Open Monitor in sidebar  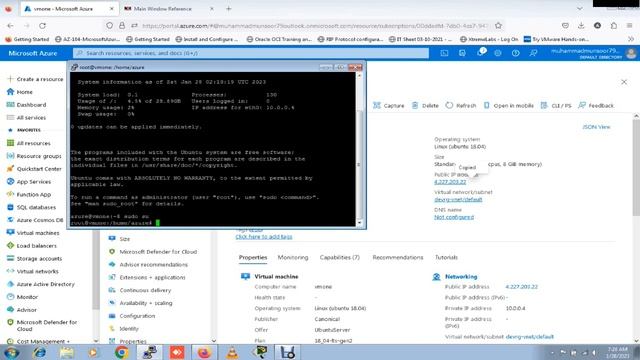tap(22, 297)
